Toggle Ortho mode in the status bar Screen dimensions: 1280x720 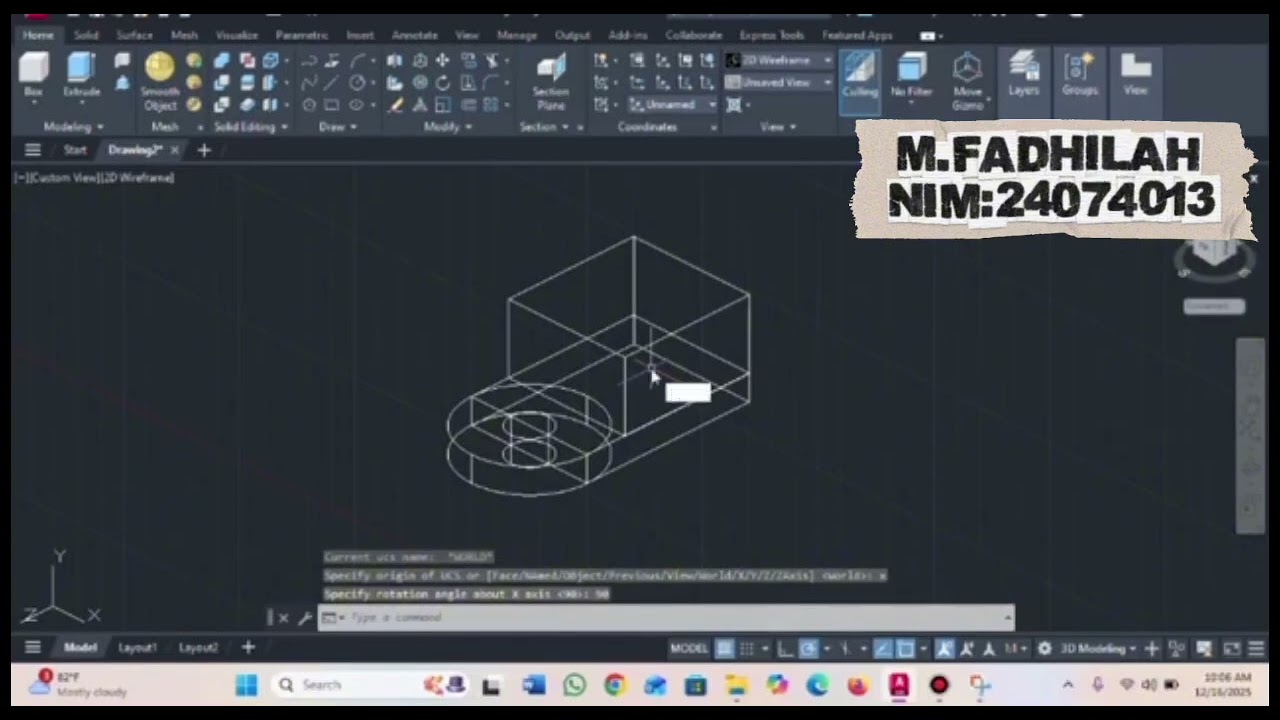(x=786, y=648)
